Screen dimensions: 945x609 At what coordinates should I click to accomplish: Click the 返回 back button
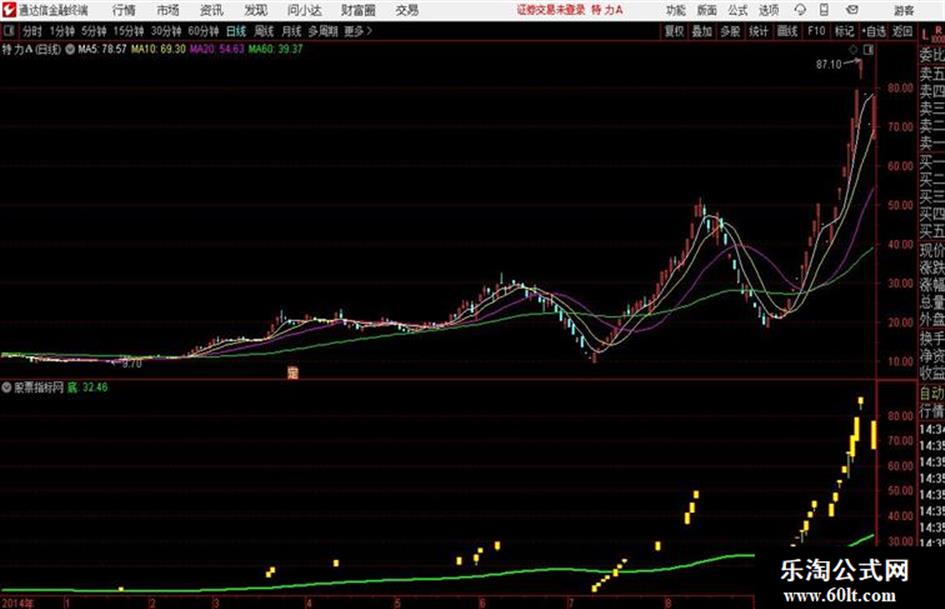point(902,31)
